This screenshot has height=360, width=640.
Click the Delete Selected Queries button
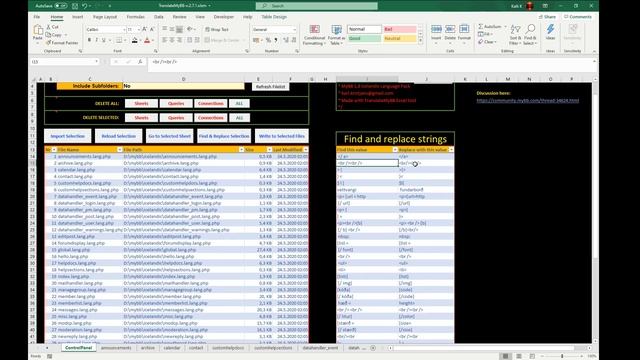[176, 118]
